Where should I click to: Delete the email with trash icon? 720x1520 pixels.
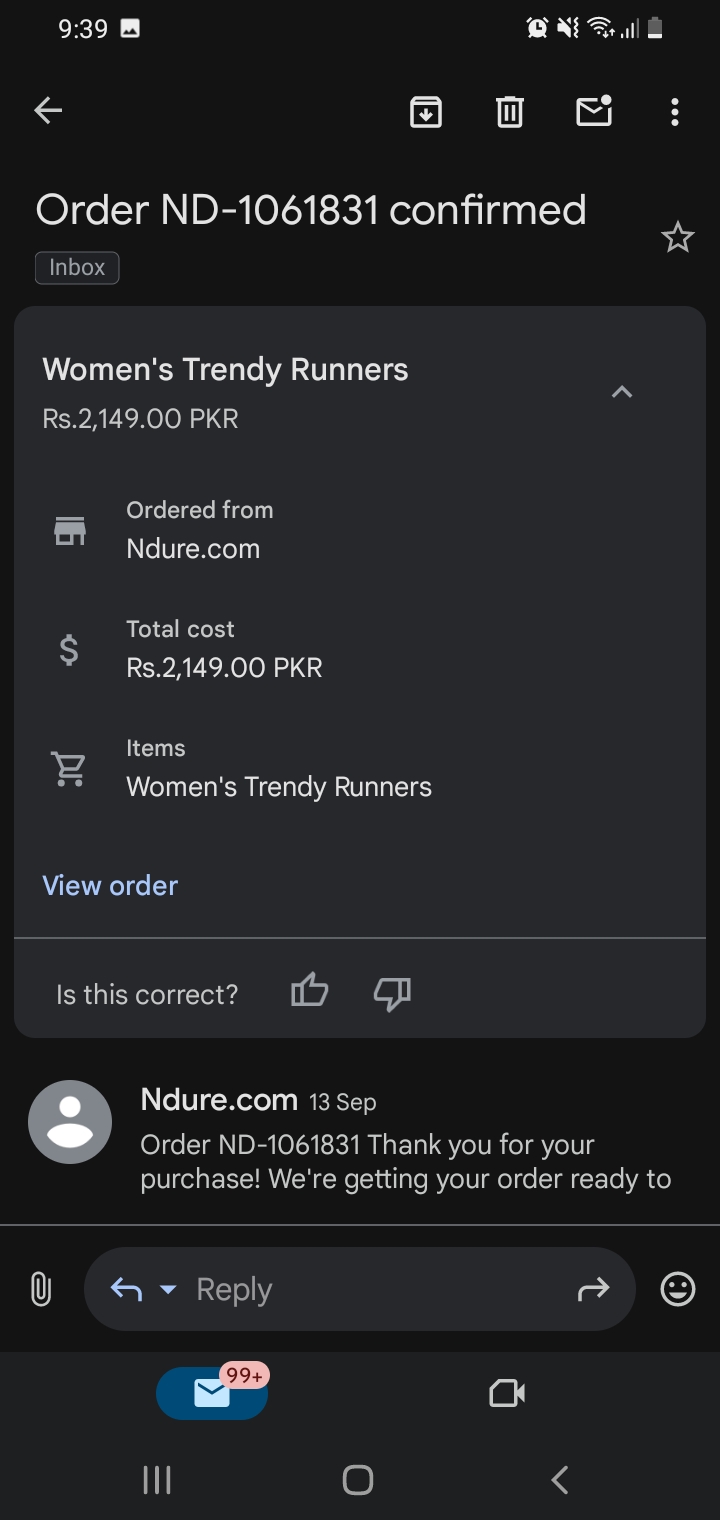click(x=510, y=112)
